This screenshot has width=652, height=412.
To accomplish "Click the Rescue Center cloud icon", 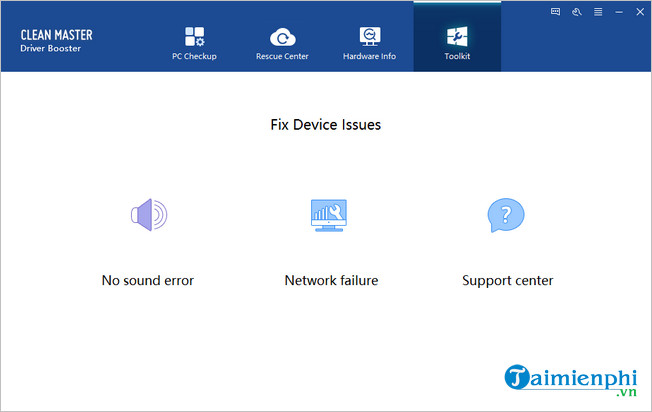I will pos(283,36).
